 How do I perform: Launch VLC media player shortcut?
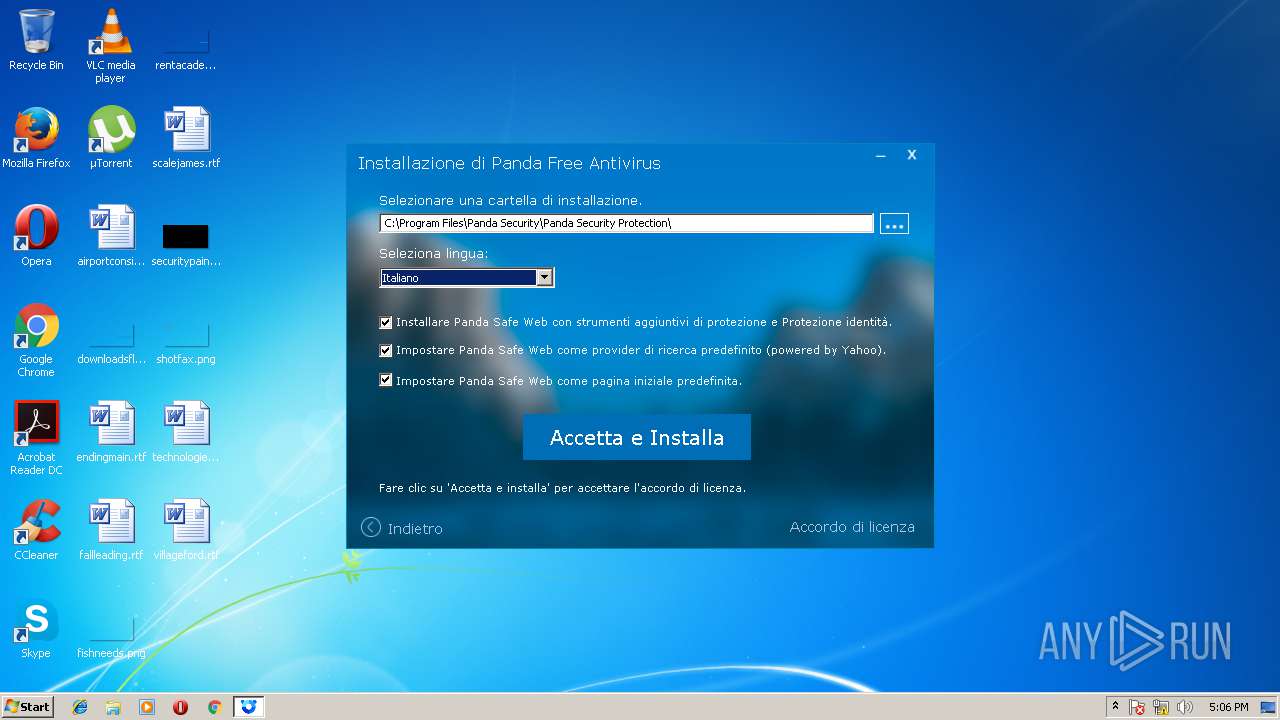tap(110, 46)
